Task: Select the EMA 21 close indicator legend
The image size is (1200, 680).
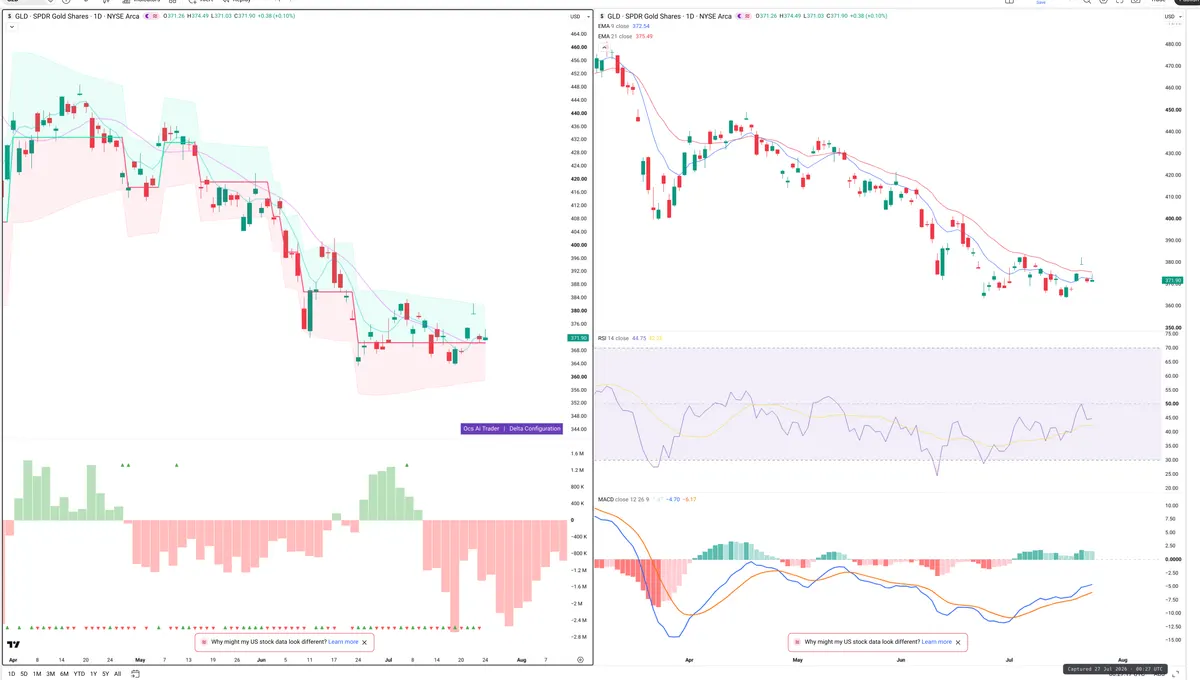Action: (617, 36)
